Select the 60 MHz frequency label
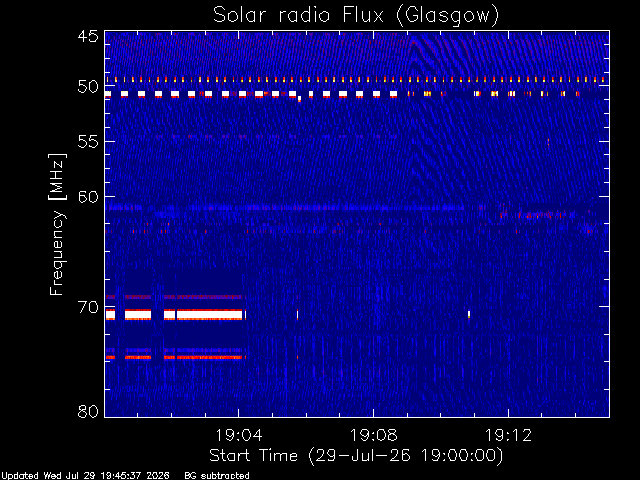640x480 pixels. tap(88, 197)
